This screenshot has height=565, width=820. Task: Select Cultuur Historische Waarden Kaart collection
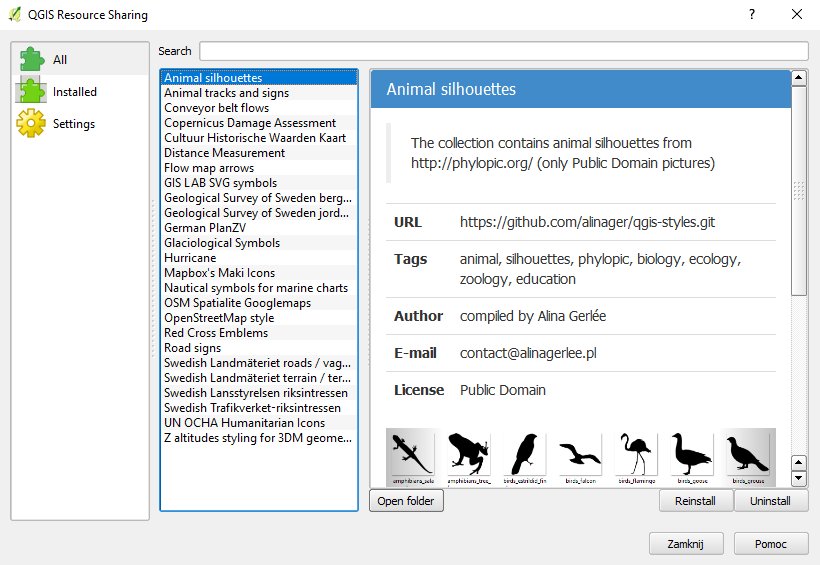point(259,138)
